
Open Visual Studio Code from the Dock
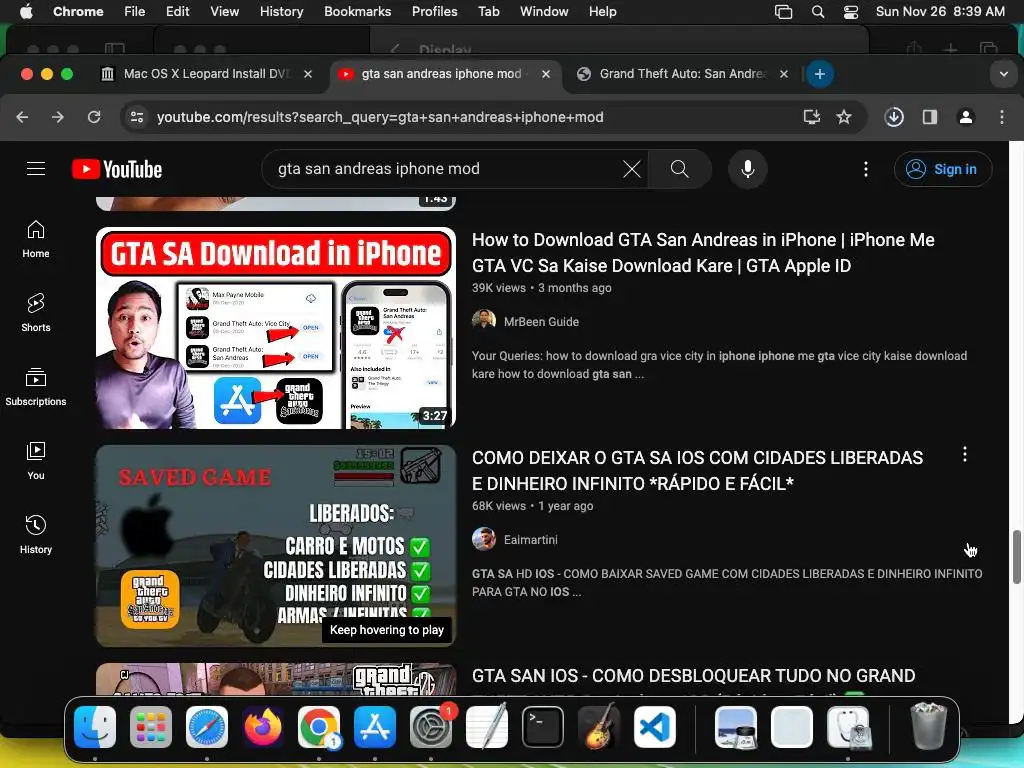tap(655, 727)
